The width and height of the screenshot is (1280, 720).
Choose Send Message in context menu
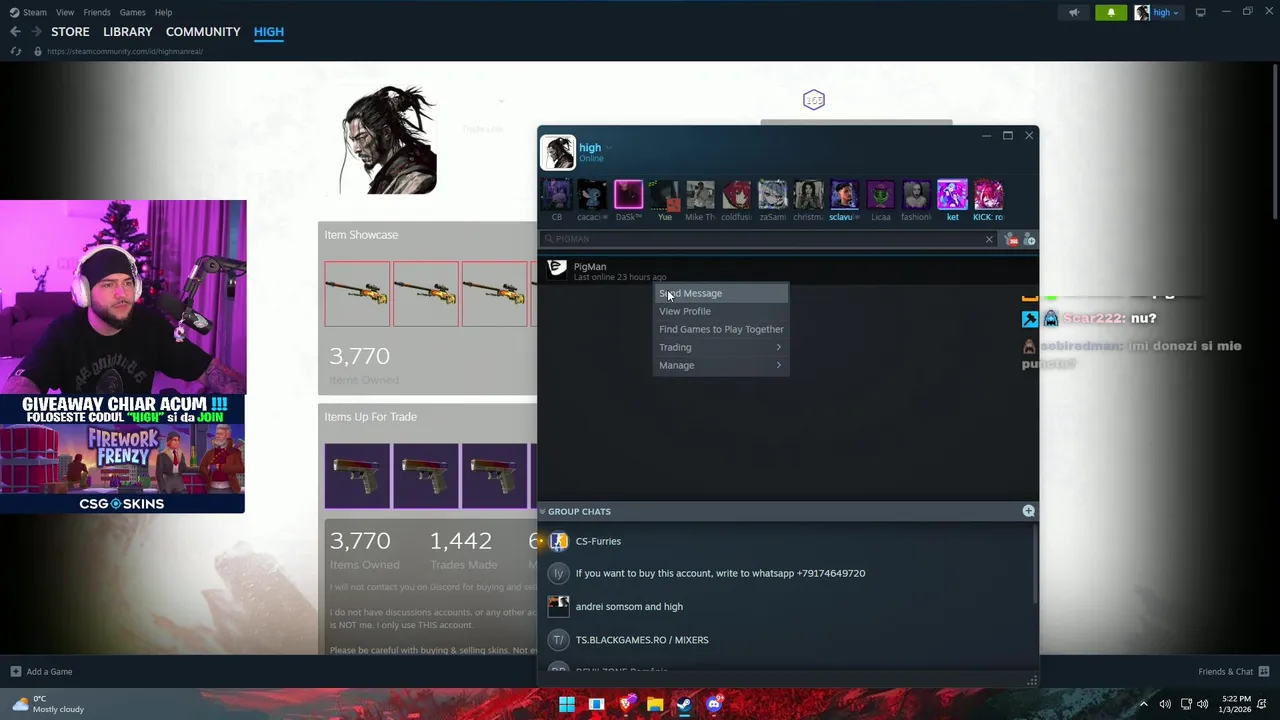click(721, 293)
